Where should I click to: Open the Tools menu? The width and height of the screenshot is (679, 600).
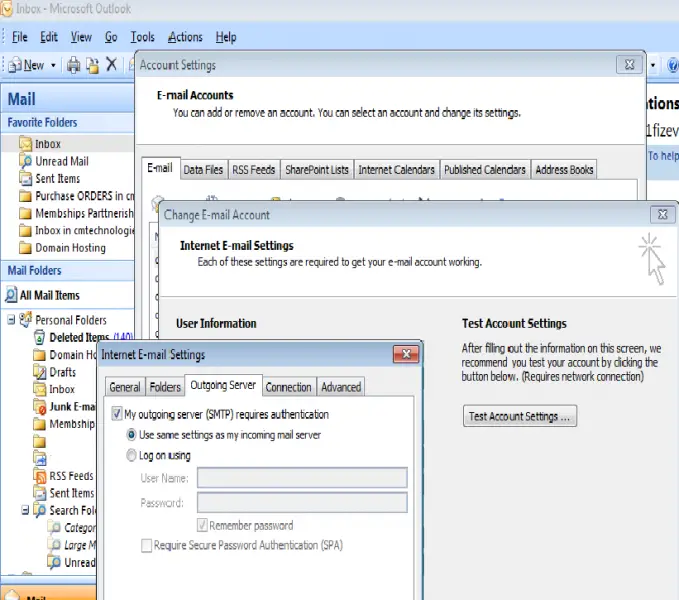pos(142,37)
